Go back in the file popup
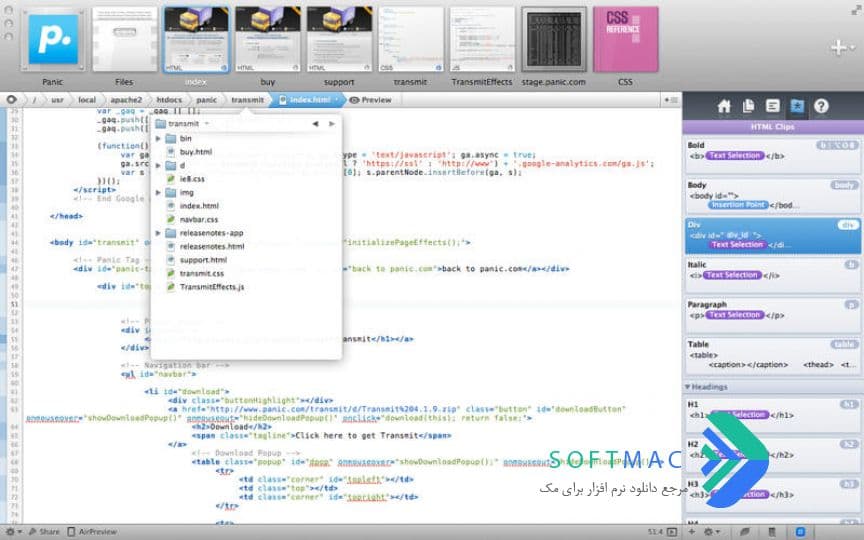The height and width of the screenshot is (540, 864). [x=315, y=124]
